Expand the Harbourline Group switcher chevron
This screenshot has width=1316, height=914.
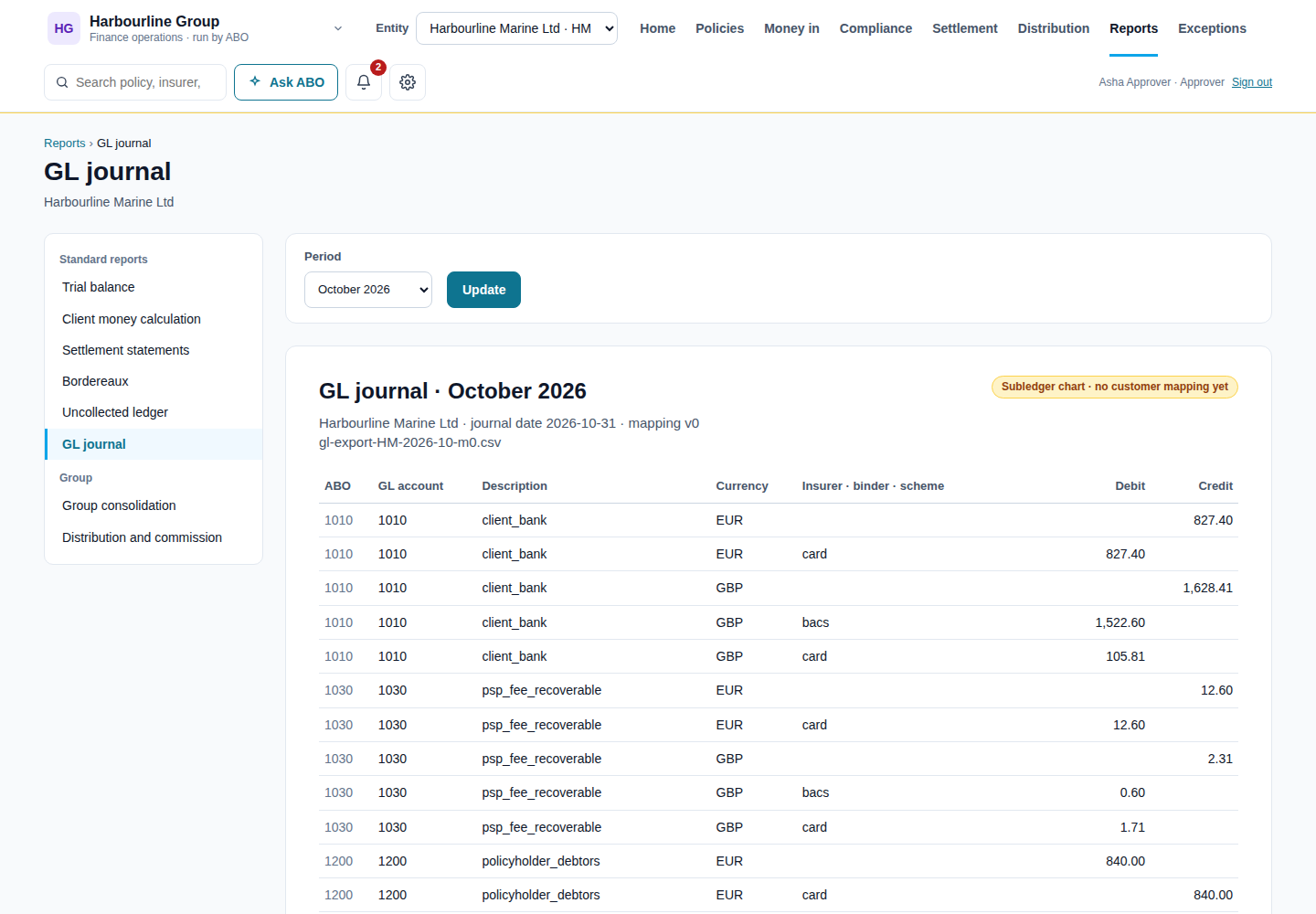point(338,28)
